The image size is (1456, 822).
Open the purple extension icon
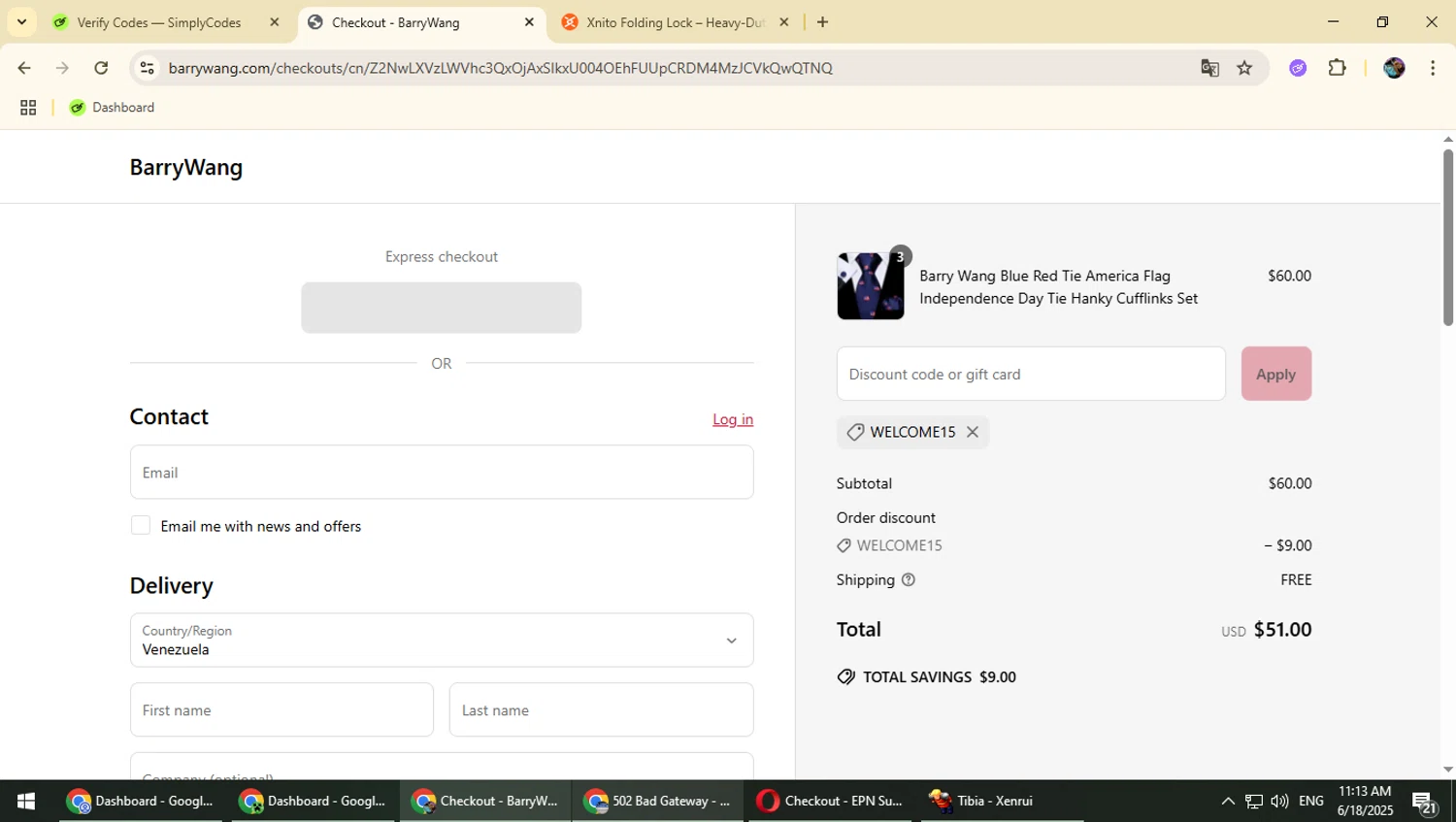click(1298, 68)
